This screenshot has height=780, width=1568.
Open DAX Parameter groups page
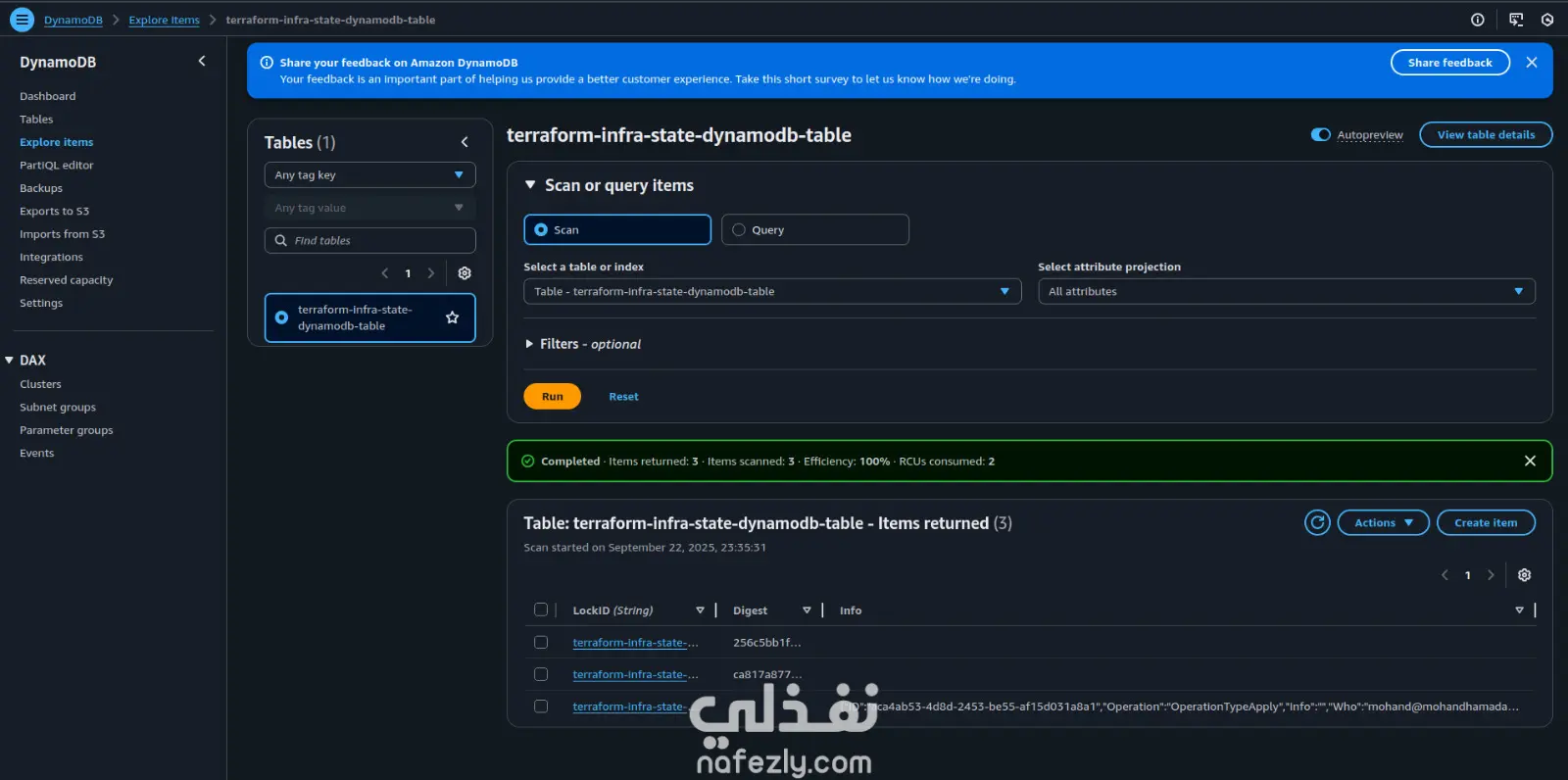point(67,429)
